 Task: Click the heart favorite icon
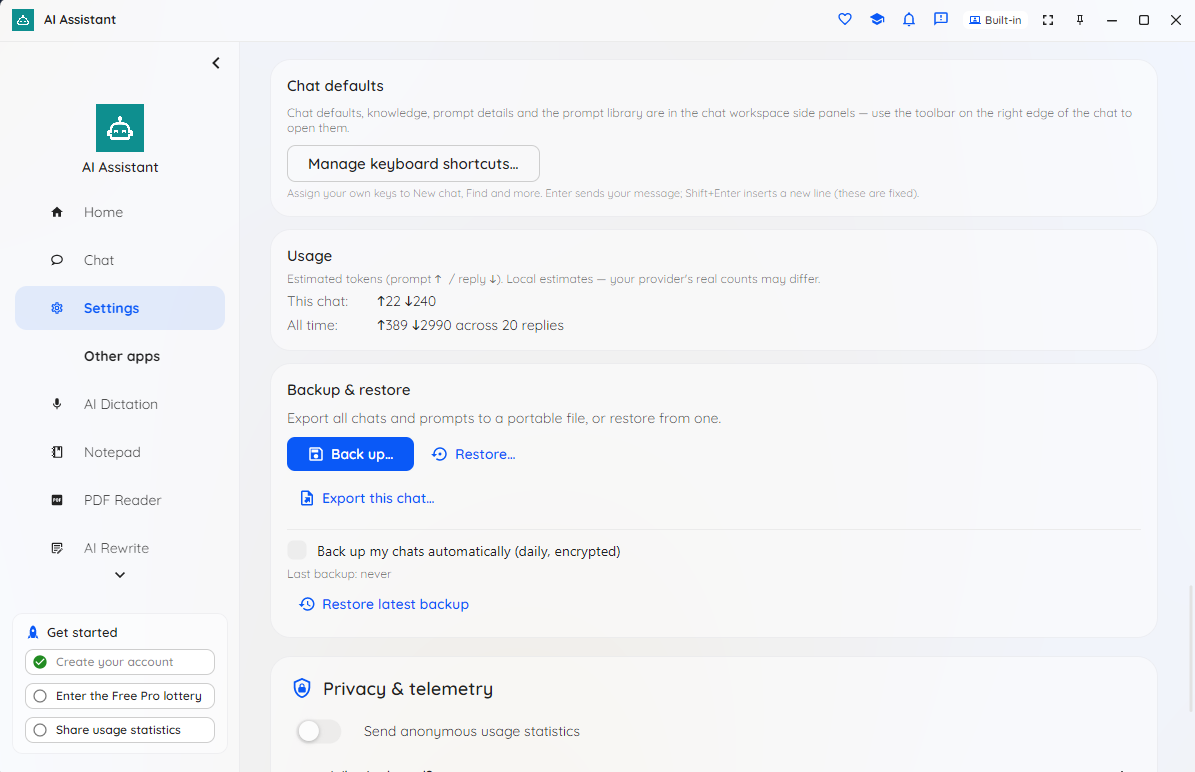click(x=844, y=20)
